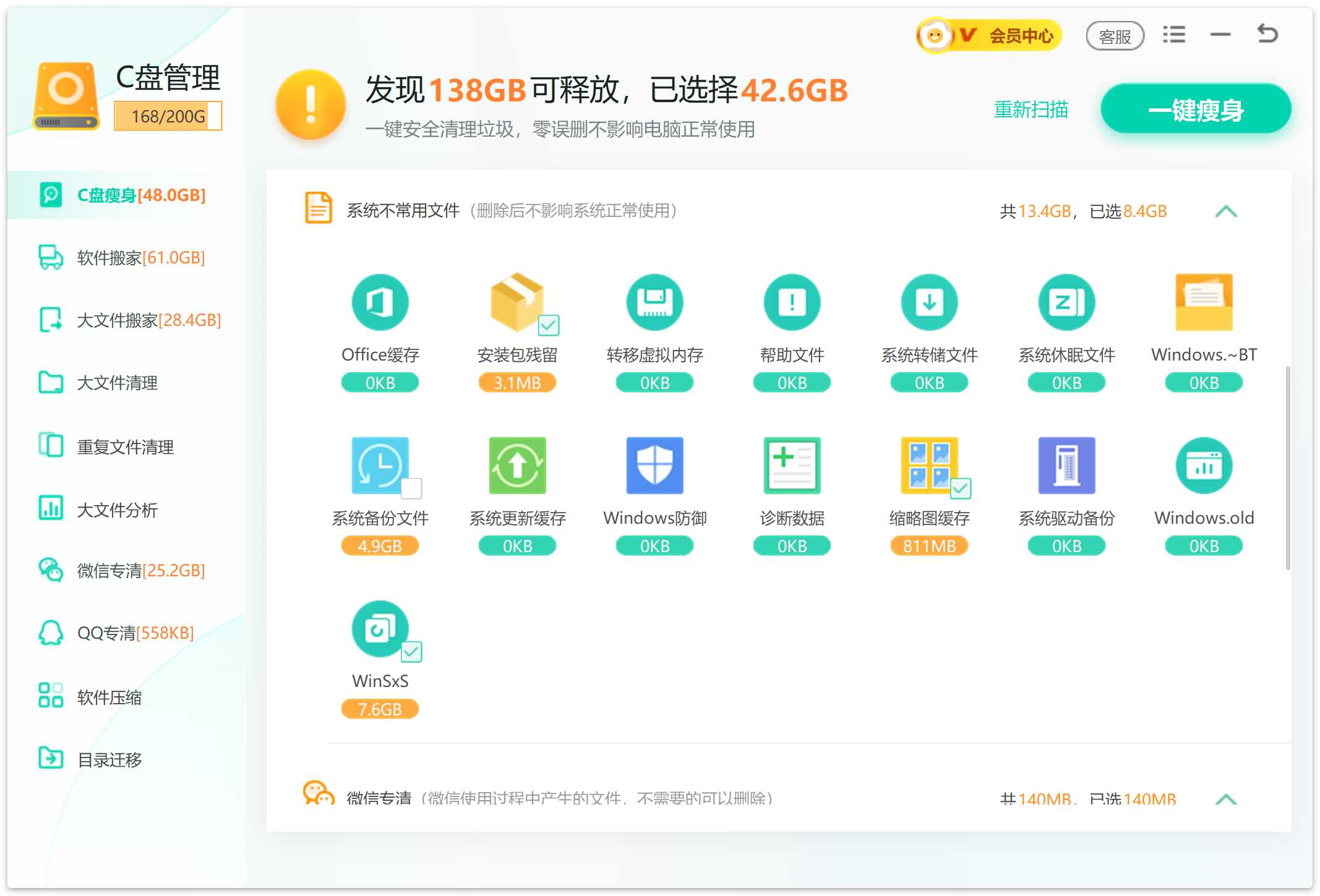
Task: Open 目录迁移 sidebar item
Action: point(126,759)
